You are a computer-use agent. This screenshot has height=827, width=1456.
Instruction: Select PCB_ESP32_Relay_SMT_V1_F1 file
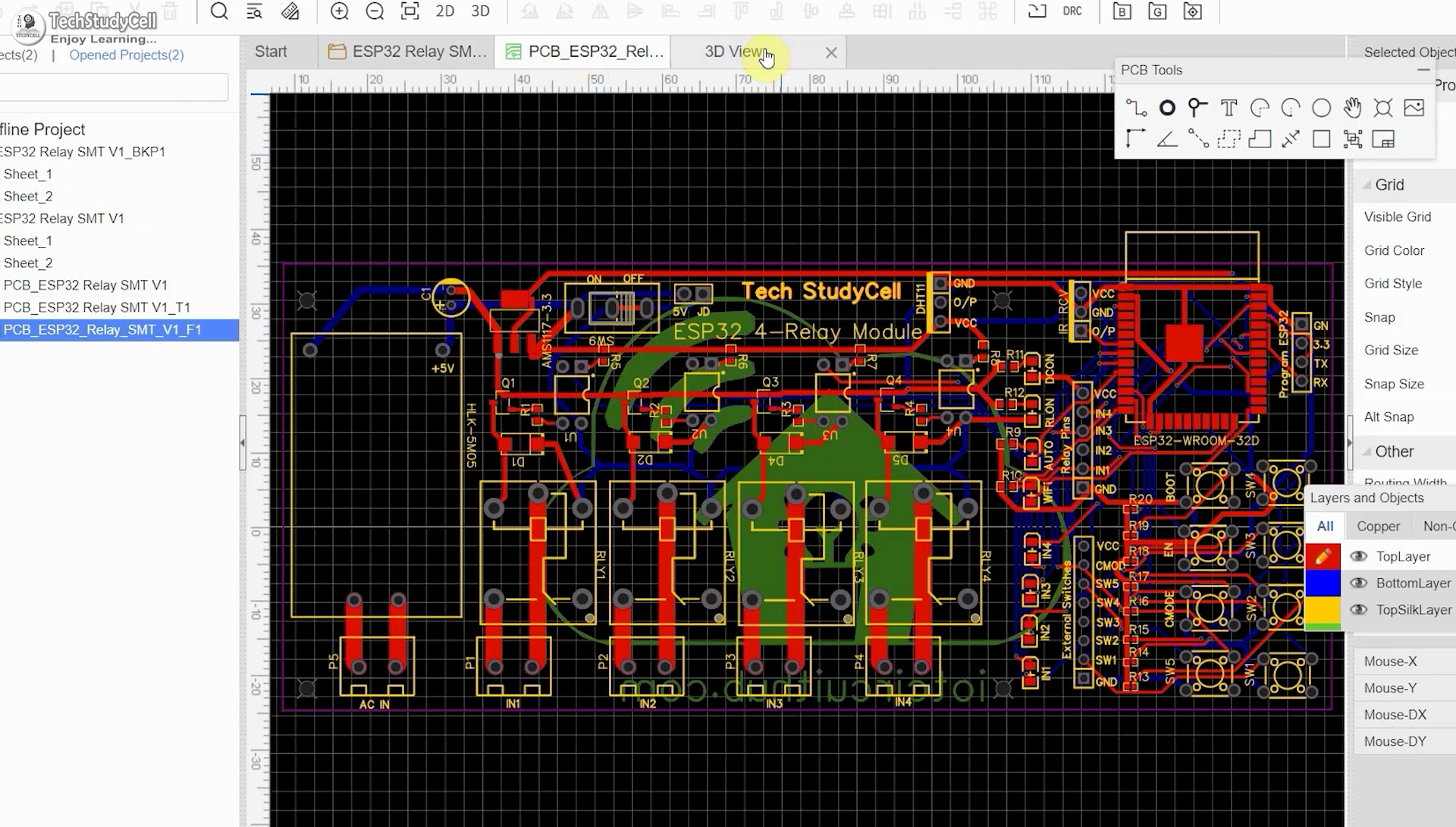119,330
